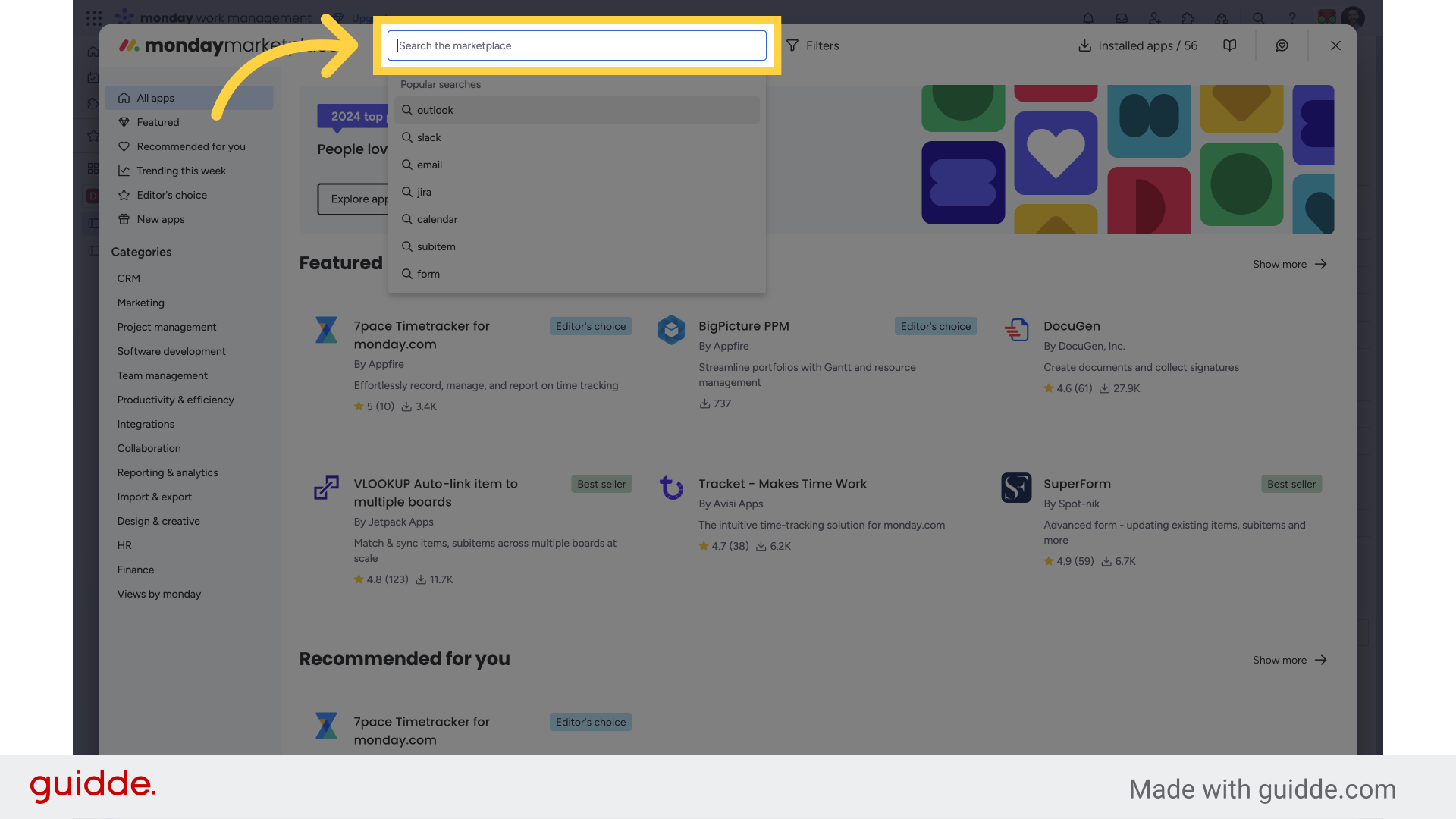Viewport: 1456px width, 819px height.
Task: Click the Best seller badge on SuperForm
Action: [1291, 484]
